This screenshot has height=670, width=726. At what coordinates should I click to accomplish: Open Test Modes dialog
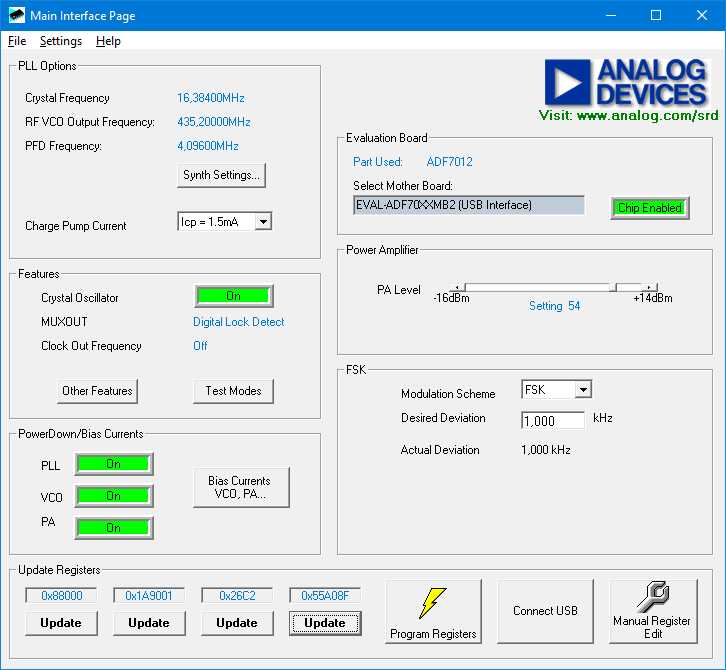[233, 391]
